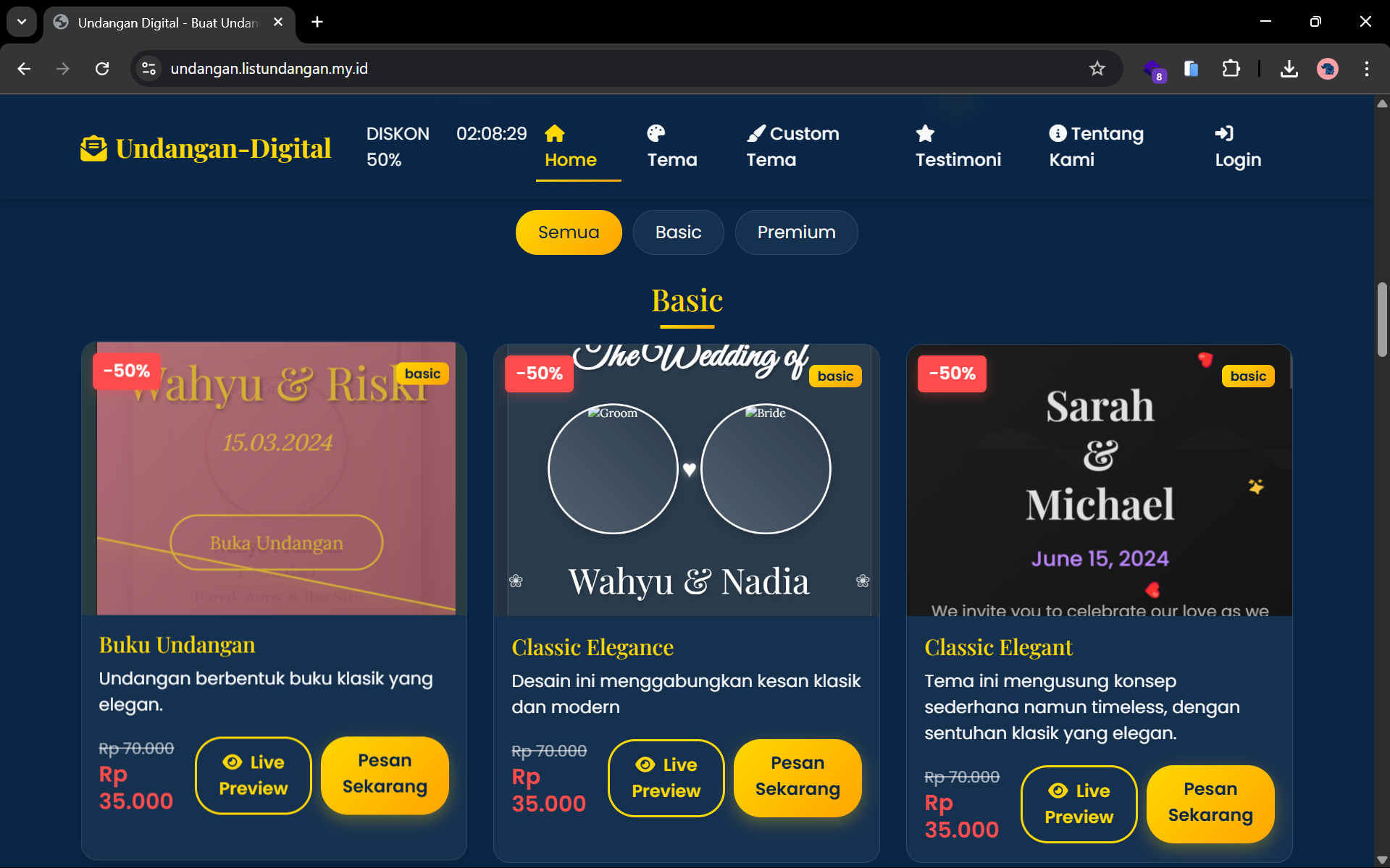Filter themes by Premium
1390x868 pixels.
[796, 232]
